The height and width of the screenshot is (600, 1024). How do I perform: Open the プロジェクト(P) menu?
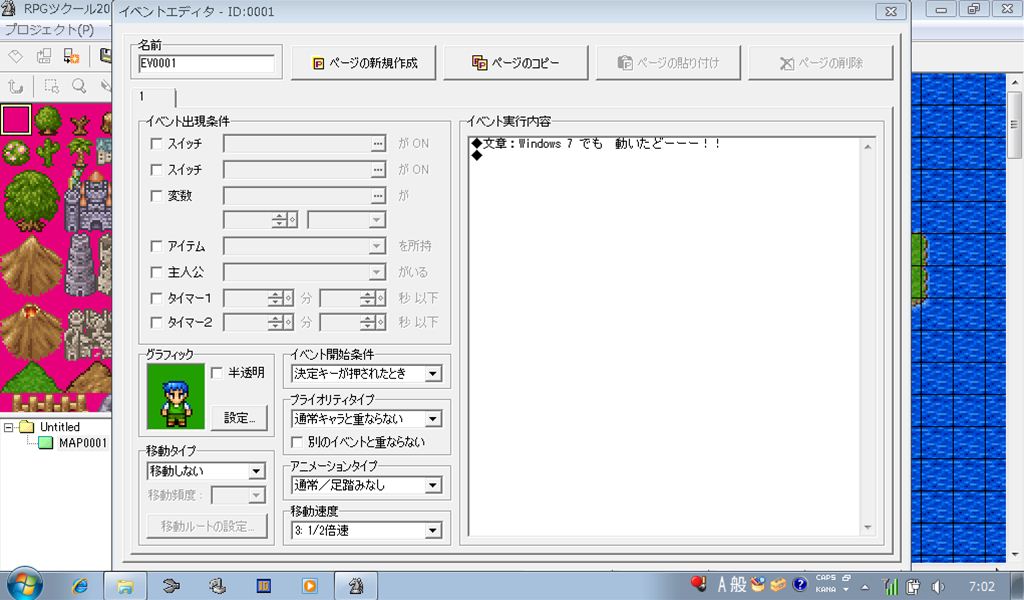49,29
